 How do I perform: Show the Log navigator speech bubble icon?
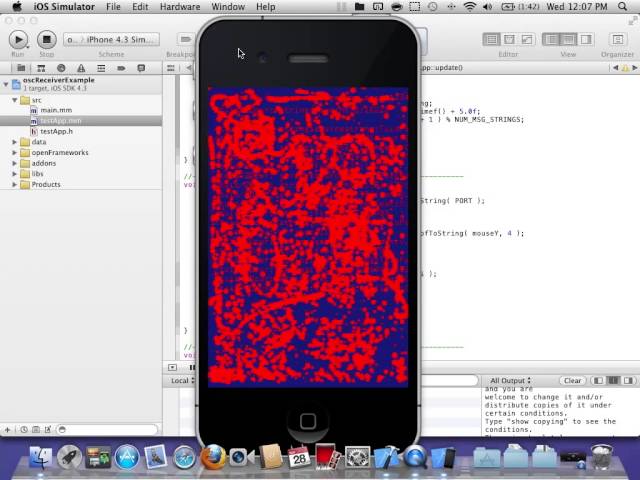coord(141,68)
